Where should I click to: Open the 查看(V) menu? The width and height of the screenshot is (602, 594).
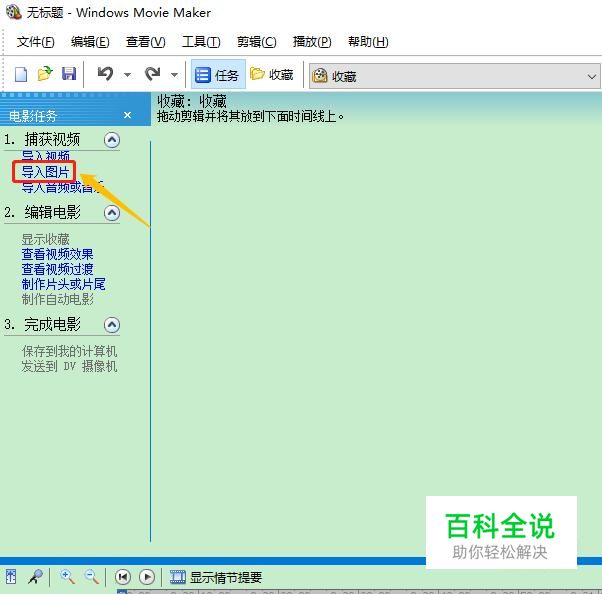point(146,41)
